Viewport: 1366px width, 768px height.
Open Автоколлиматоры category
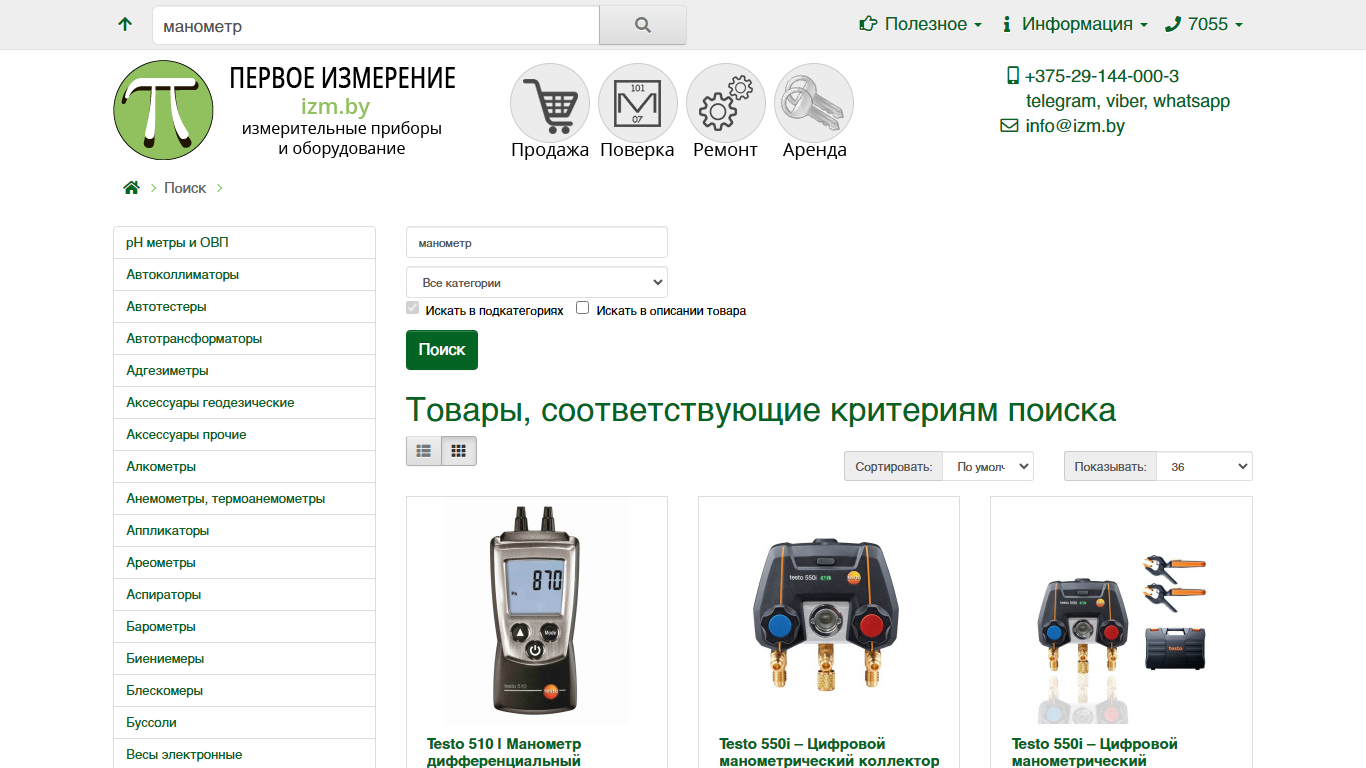click(x=244, y=274)
